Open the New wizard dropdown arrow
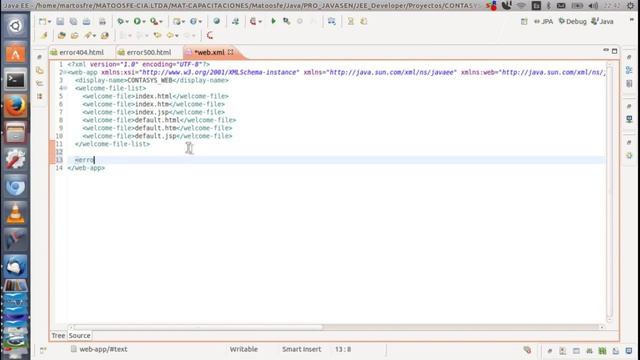 pyautogui.click(x=49, y=22)
